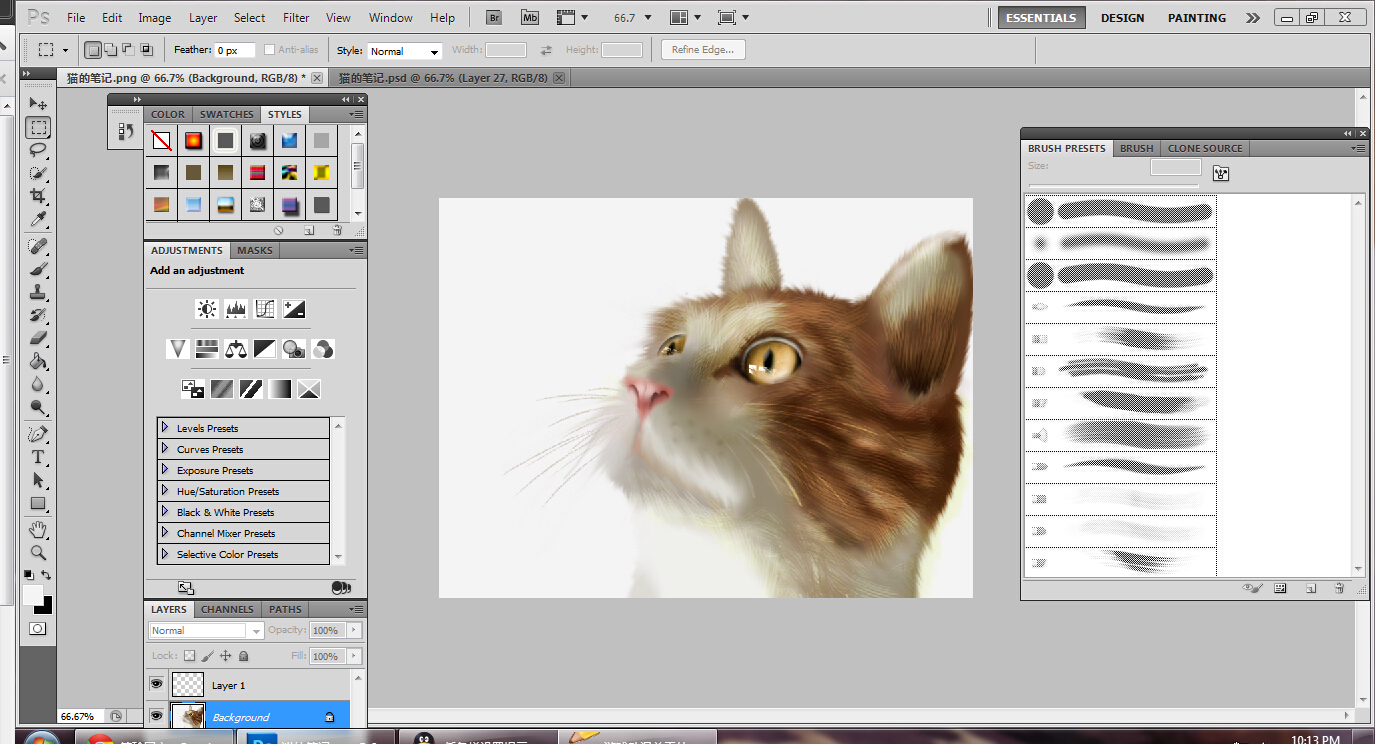
Task: Select the Lasso tool
Action: (x=38, y=150)
